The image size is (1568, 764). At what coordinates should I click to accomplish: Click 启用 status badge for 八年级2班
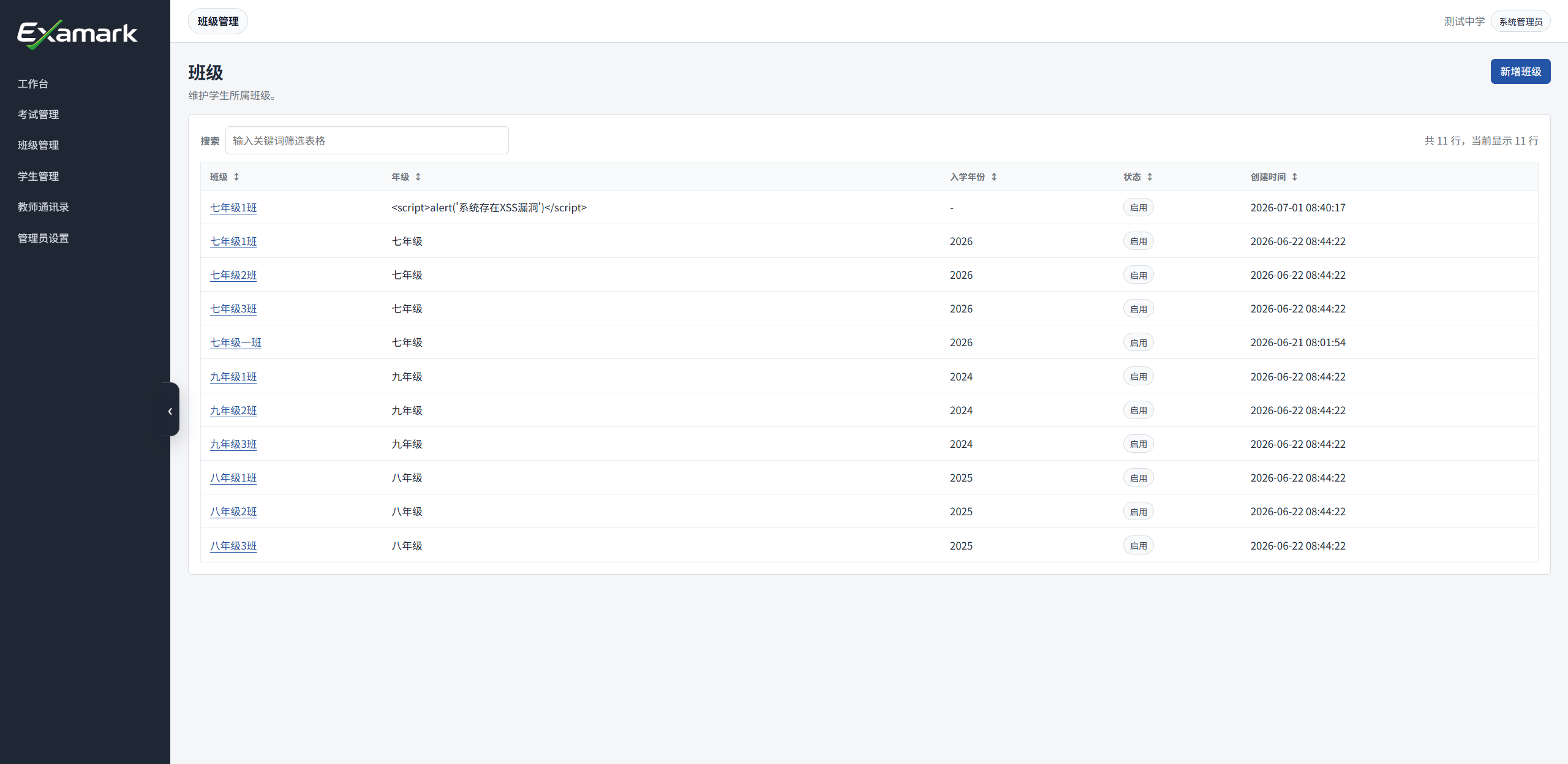click(1139, 512)
